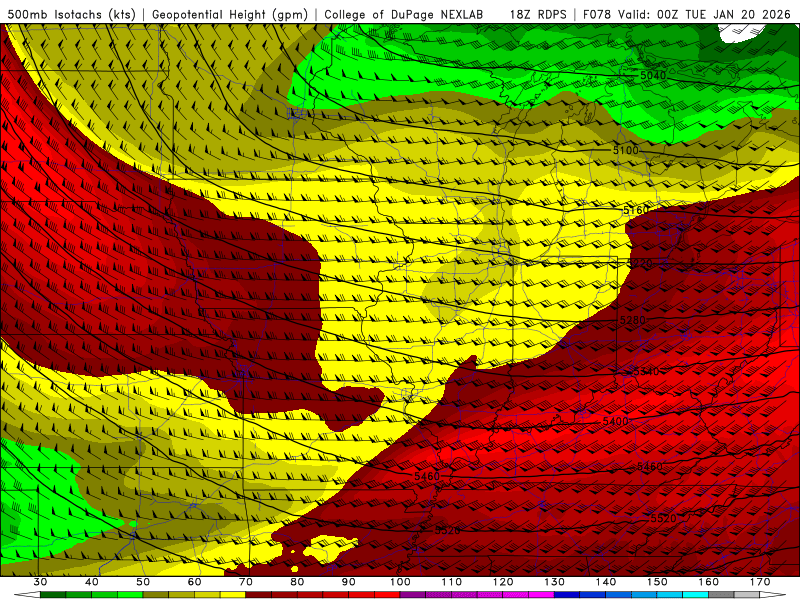800x600 pixels.
Task: Click the 140 value on the color scale
Action: [606, 582]
